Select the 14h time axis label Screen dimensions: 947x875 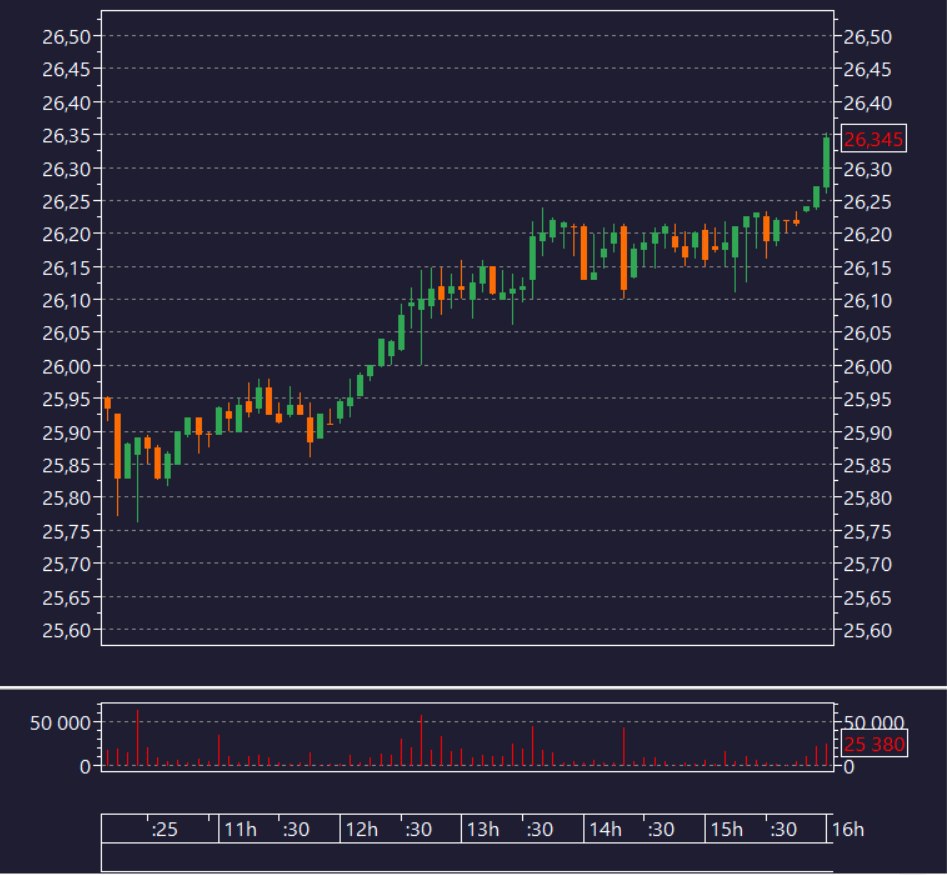605,830
